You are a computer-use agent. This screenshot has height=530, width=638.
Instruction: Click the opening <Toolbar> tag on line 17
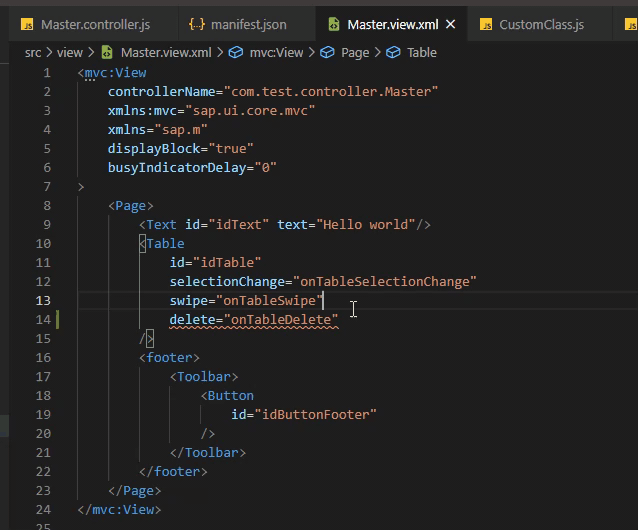[x=204, y=377]
